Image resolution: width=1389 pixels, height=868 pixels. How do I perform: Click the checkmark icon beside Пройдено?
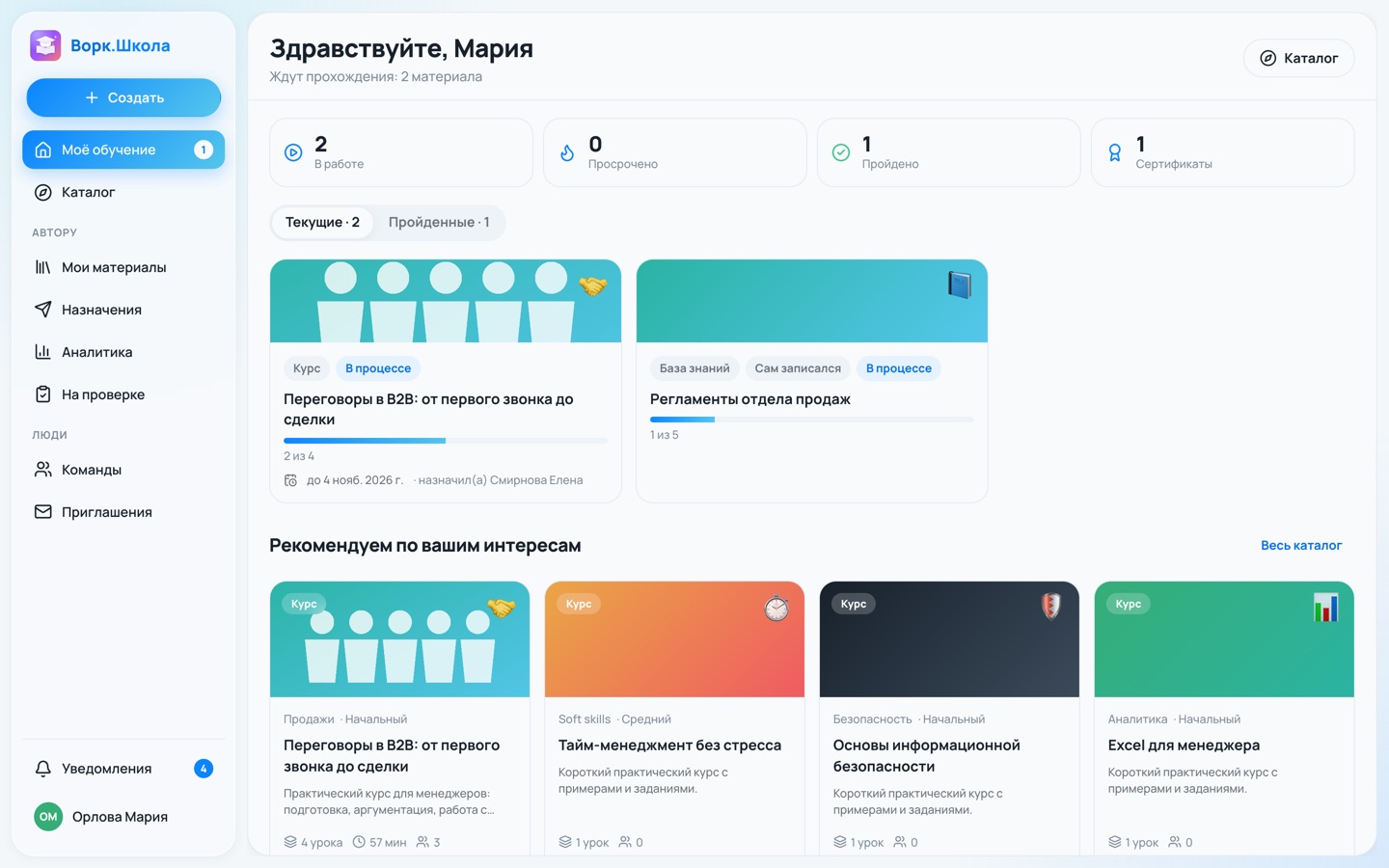841,152
